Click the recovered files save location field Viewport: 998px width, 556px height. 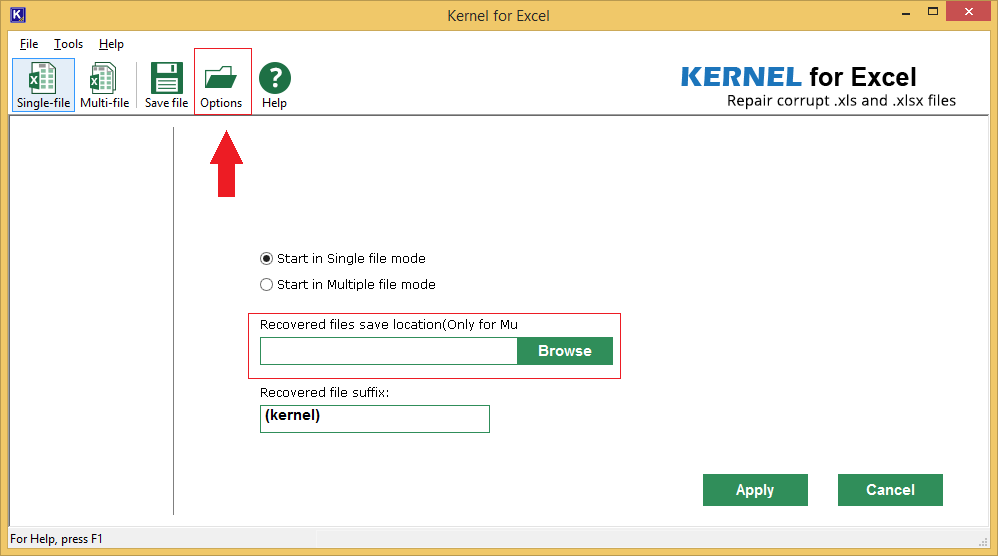click(x=389, y=351)
